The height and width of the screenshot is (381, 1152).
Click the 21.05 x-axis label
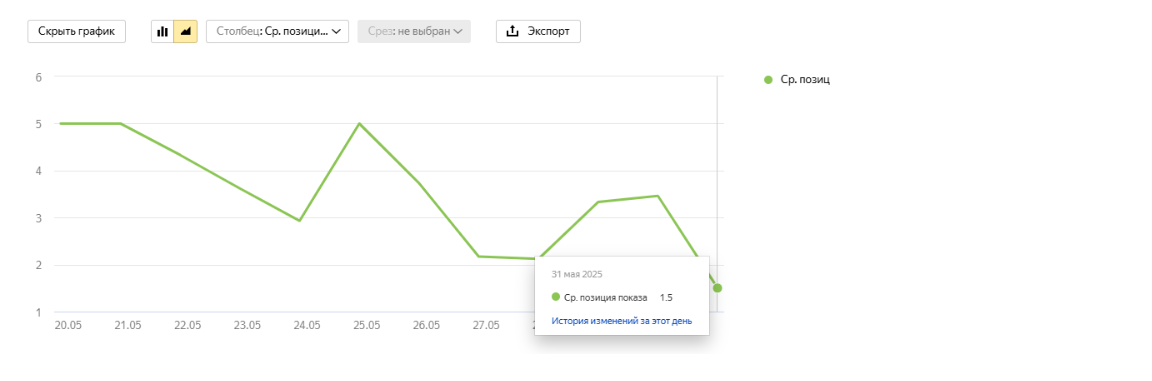(x=128, y=324)
